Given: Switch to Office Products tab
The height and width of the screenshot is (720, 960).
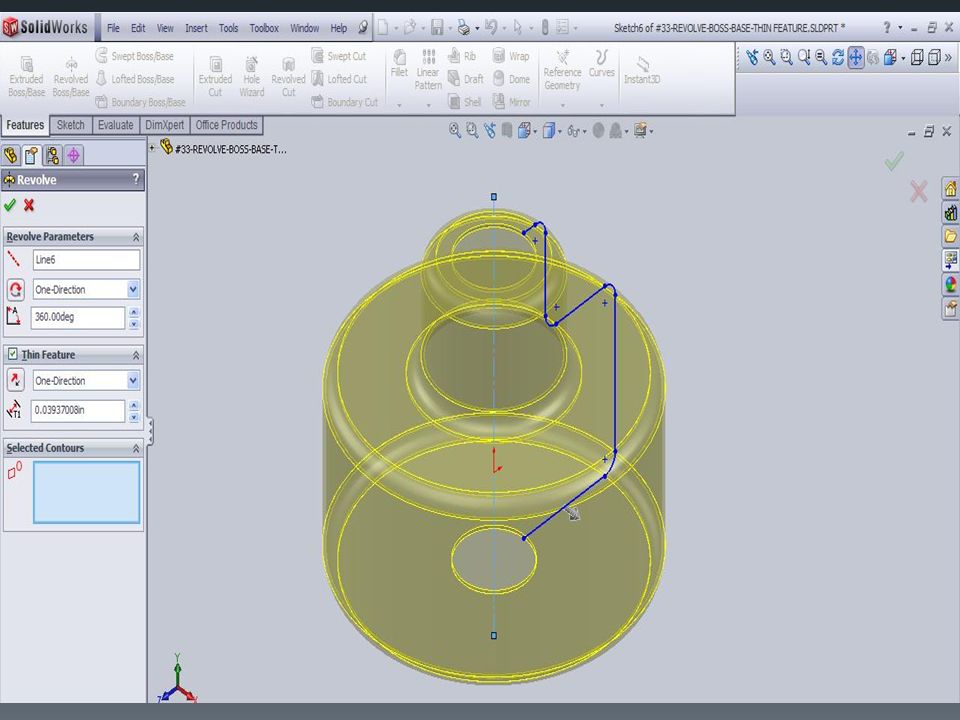Looking at the screenshot, I should click(x=227, y=125).
